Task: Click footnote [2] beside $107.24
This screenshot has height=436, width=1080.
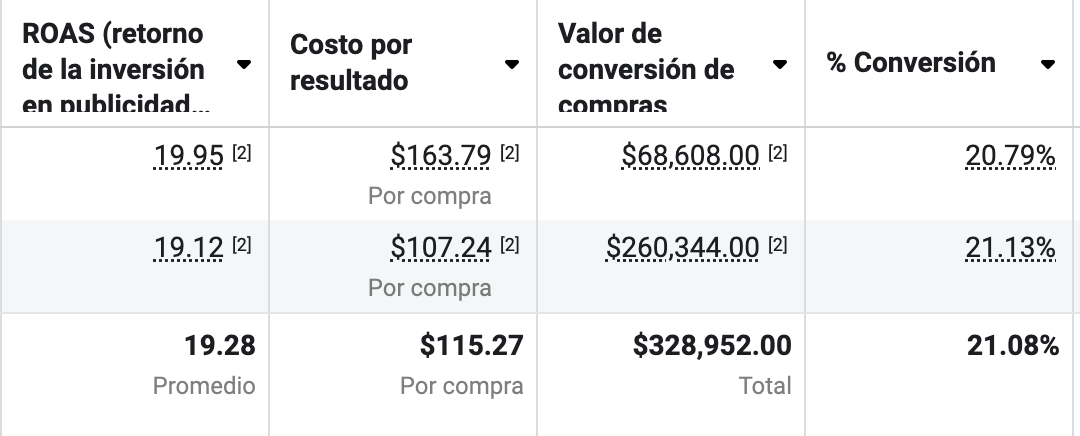Action: point(509,244)
